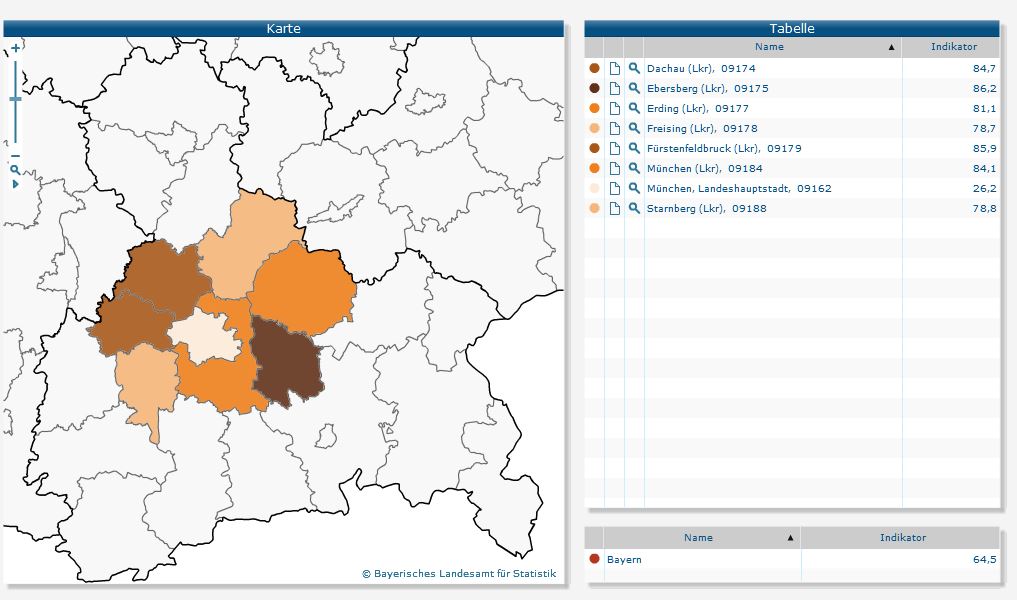Expand the map tools arrow below the magnifier
This screenshot has width=1017, height=600.
coord(15,184)
